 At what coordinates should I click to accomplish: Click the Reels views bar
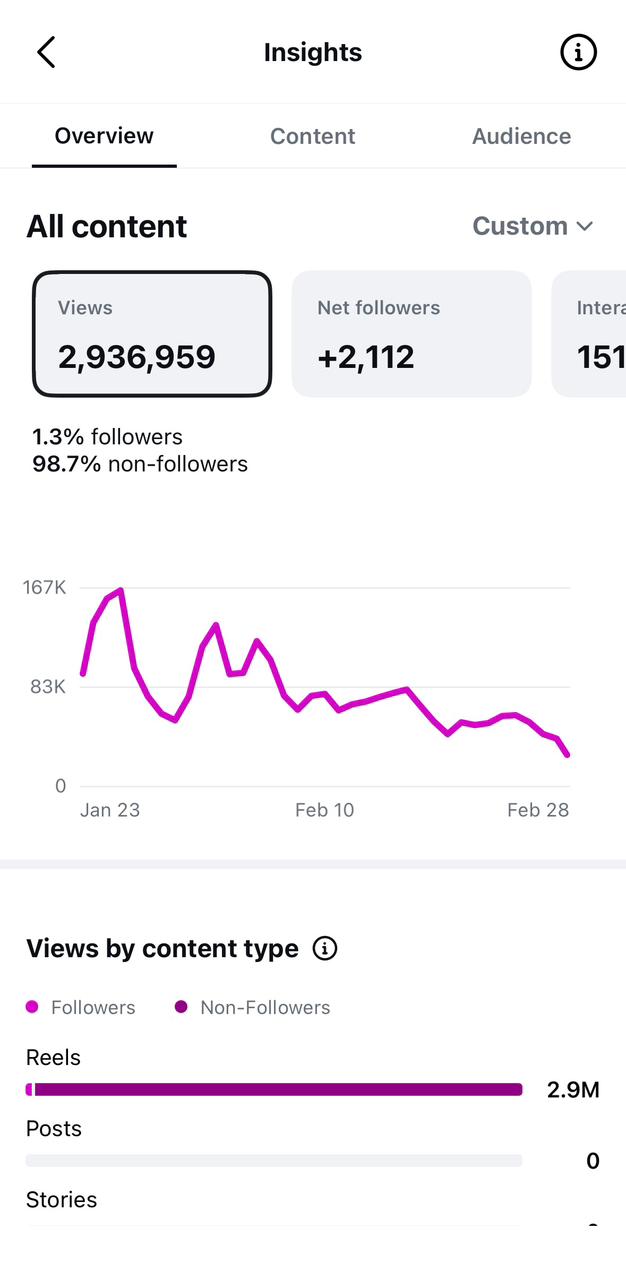(x=274, y=1089)
